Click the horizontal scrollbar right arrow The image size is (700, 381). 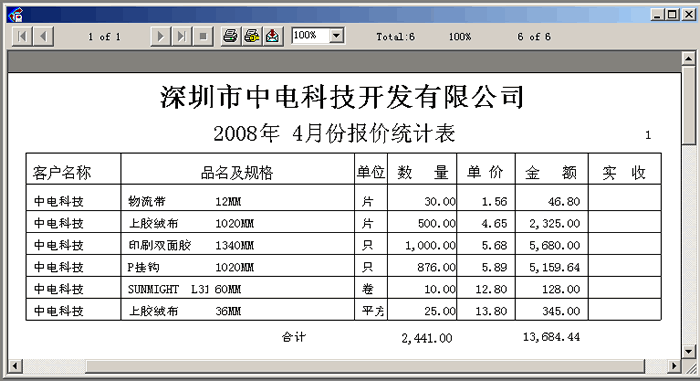click(x=674, y=366)
